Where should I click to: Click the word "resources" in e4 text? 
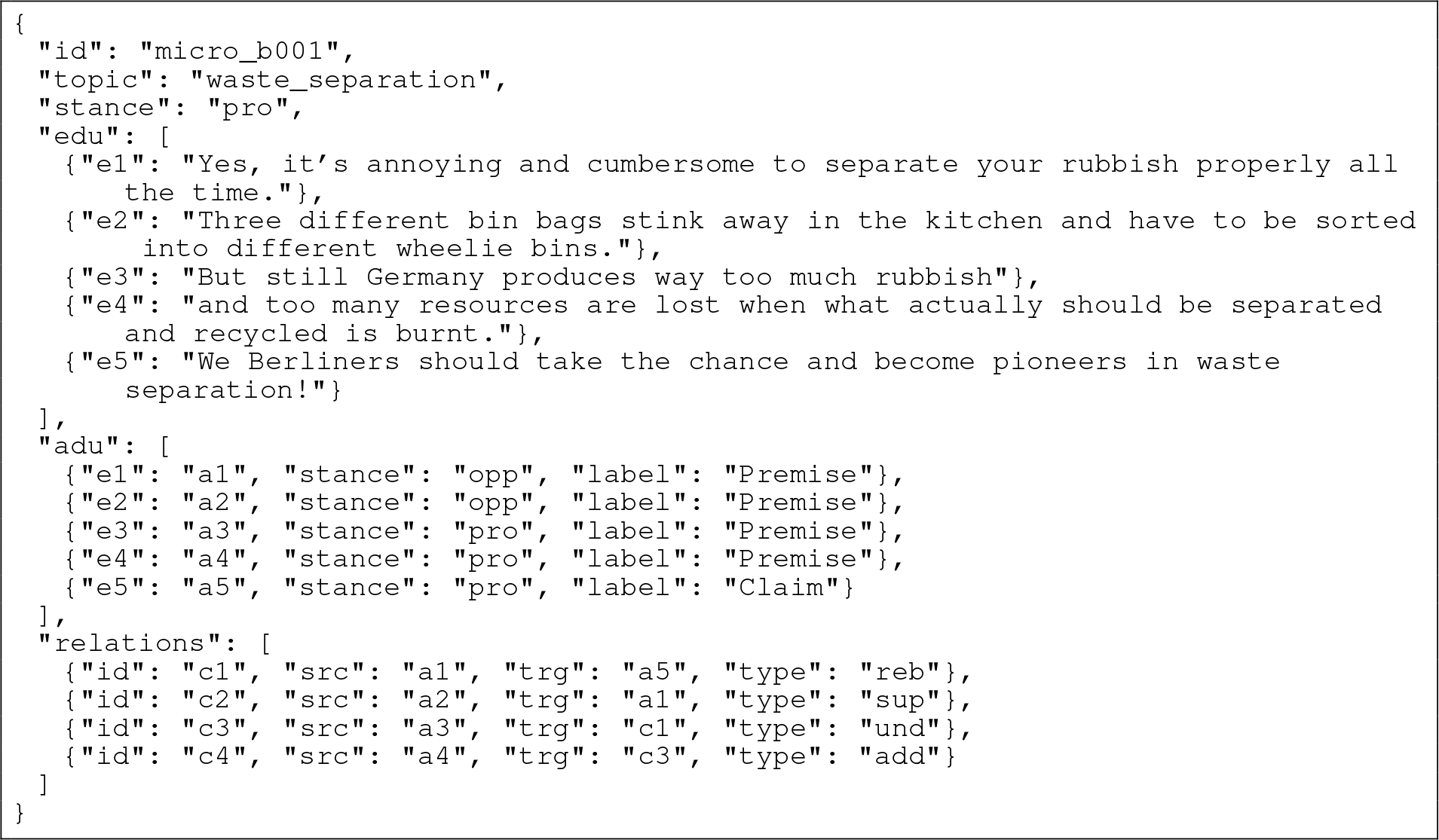(493, 305)
